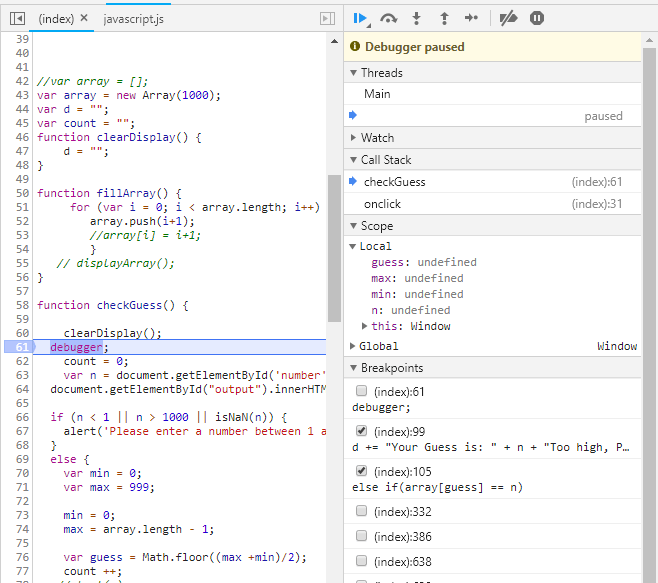Viewport: 658px width, 583px height.
Task: Enable the (index):332 breakpoint
Action: pyautogui.click(x=361, y=511)
